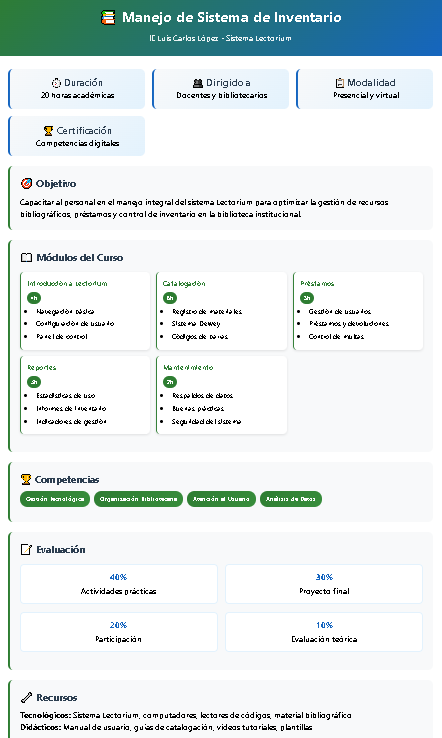The width and height of the screenshot is (442, 738).
Task: Click the 10% Evaluación teórica box
Action: pos(324,632)
